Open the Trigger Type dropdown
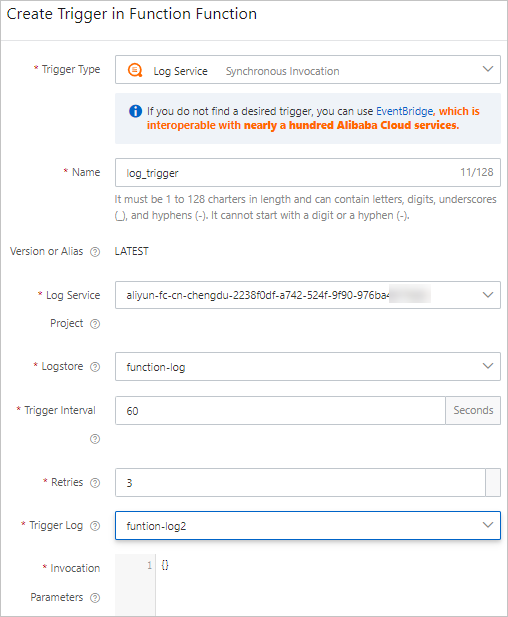Viewport: 508px width, 617px height. pos(308,70)
